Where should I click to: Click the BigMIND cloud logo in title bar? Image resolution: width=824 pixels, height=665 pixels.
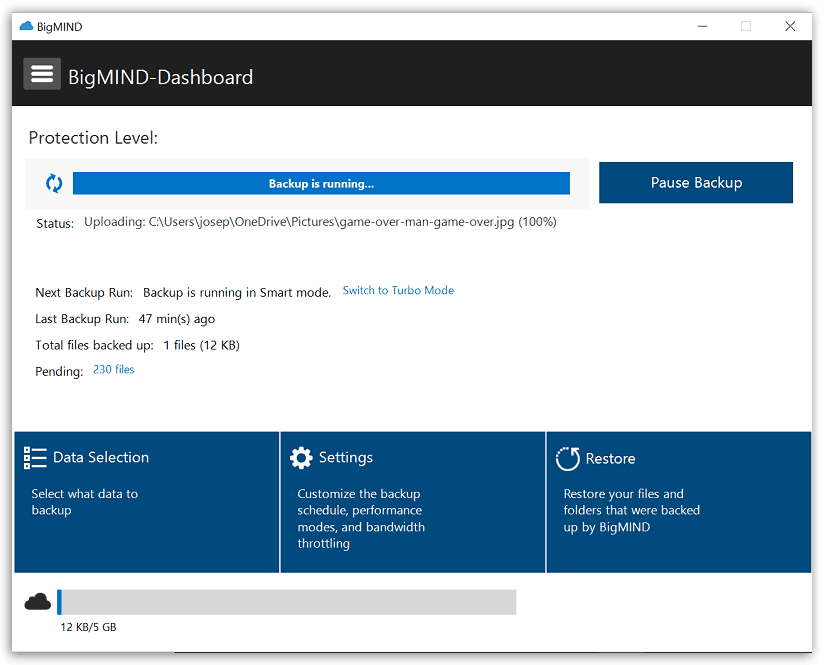pyautogui.click(x=26, y=27)
